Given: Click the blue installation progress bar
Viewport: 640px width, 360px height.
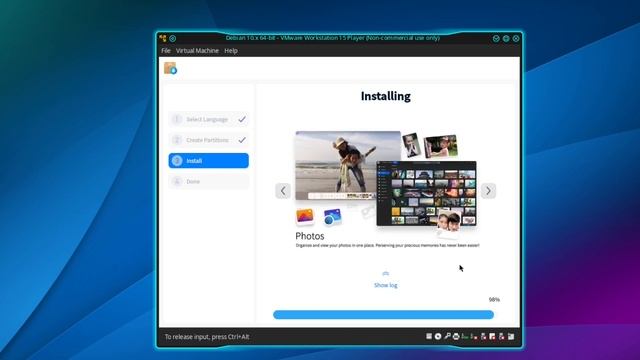Looking at the screenshot, I should pos(383,315).
